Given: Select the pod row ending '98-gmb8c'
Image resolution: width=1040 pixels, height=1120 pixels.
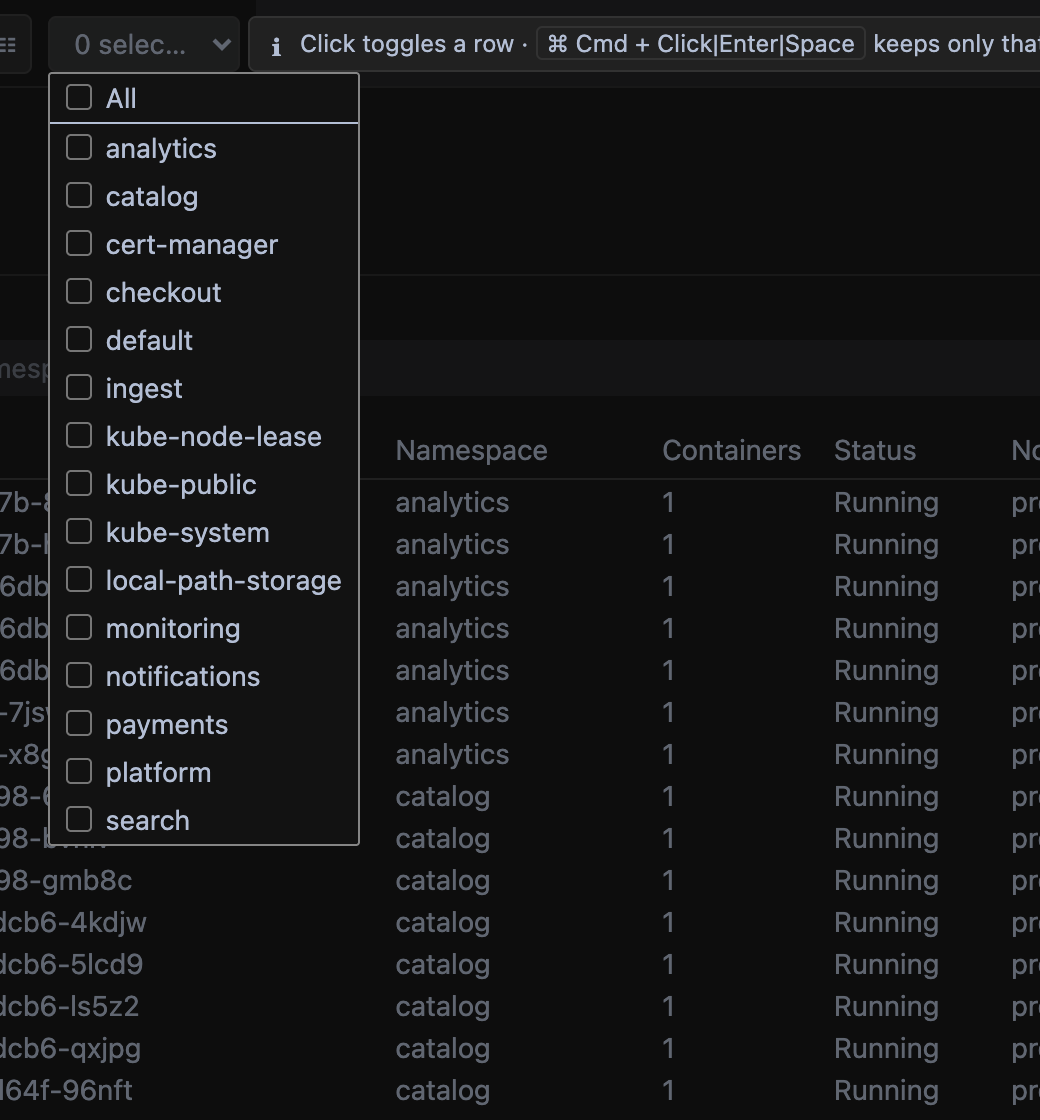Looking at the screenshot, I should tap(520, 881).
